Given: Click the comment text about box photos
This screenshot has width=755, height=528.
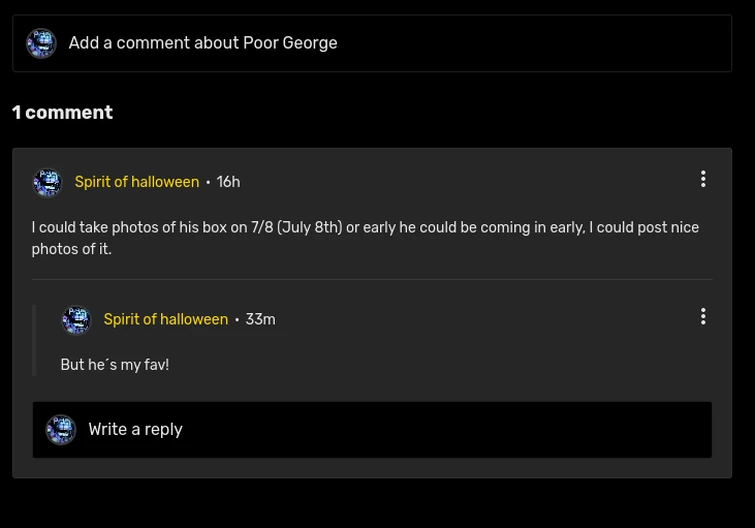Looking at the screenshot, I should (365, 238).
